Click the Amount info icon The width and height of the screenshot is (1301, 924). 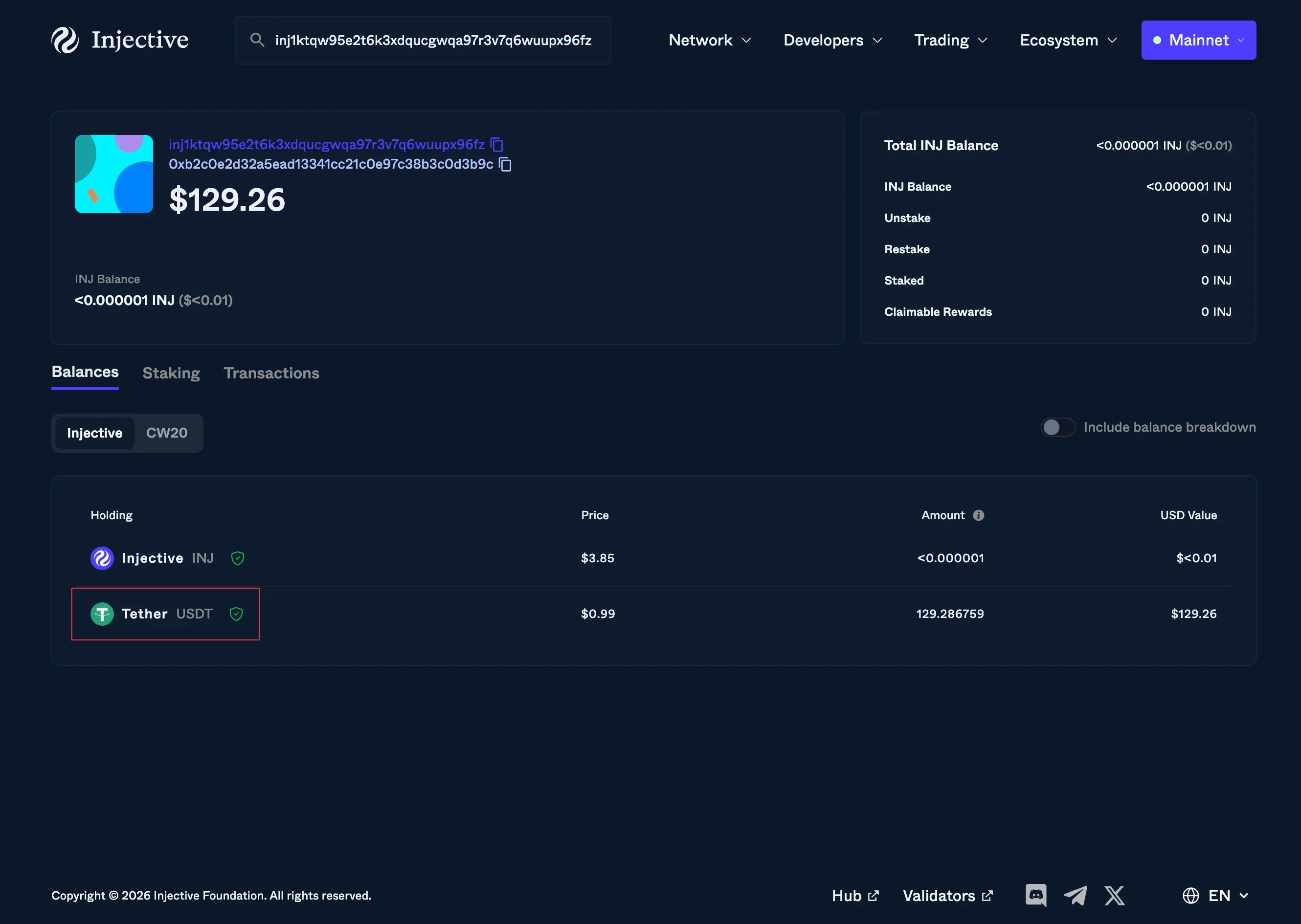tap(978, 515)
